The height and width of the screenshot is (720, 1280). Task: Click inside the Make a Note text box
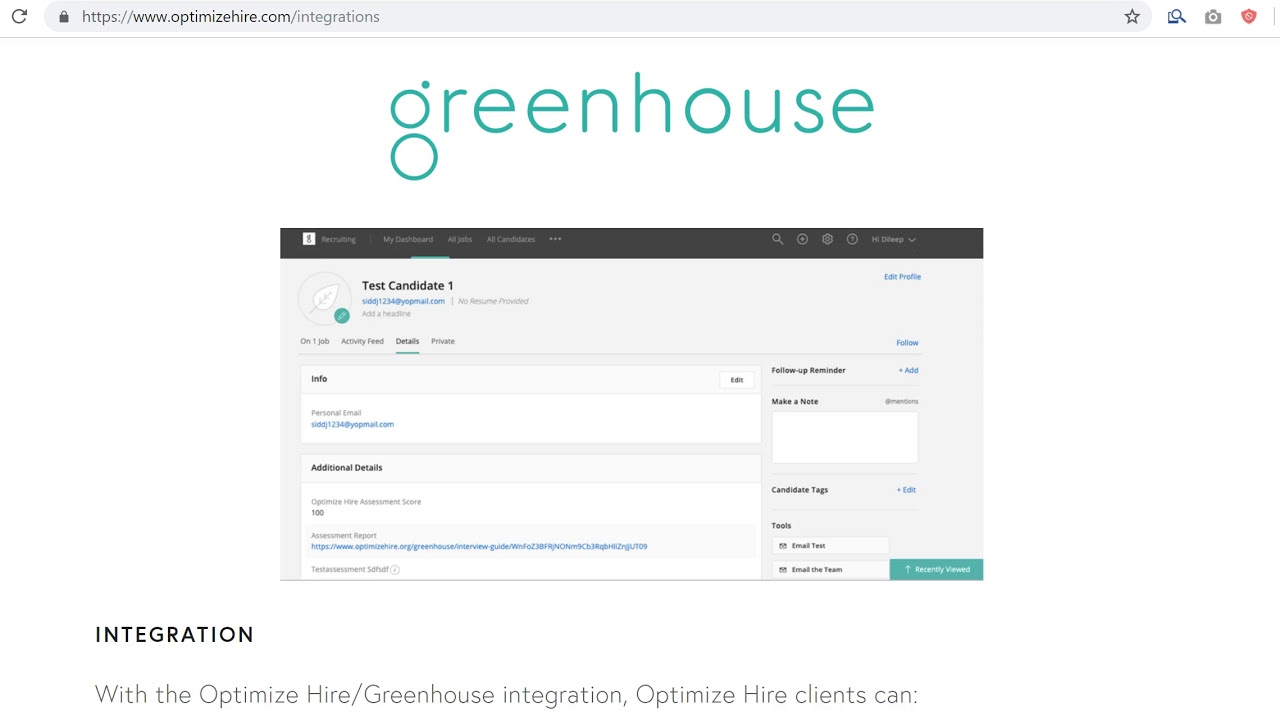coord(845,437)
